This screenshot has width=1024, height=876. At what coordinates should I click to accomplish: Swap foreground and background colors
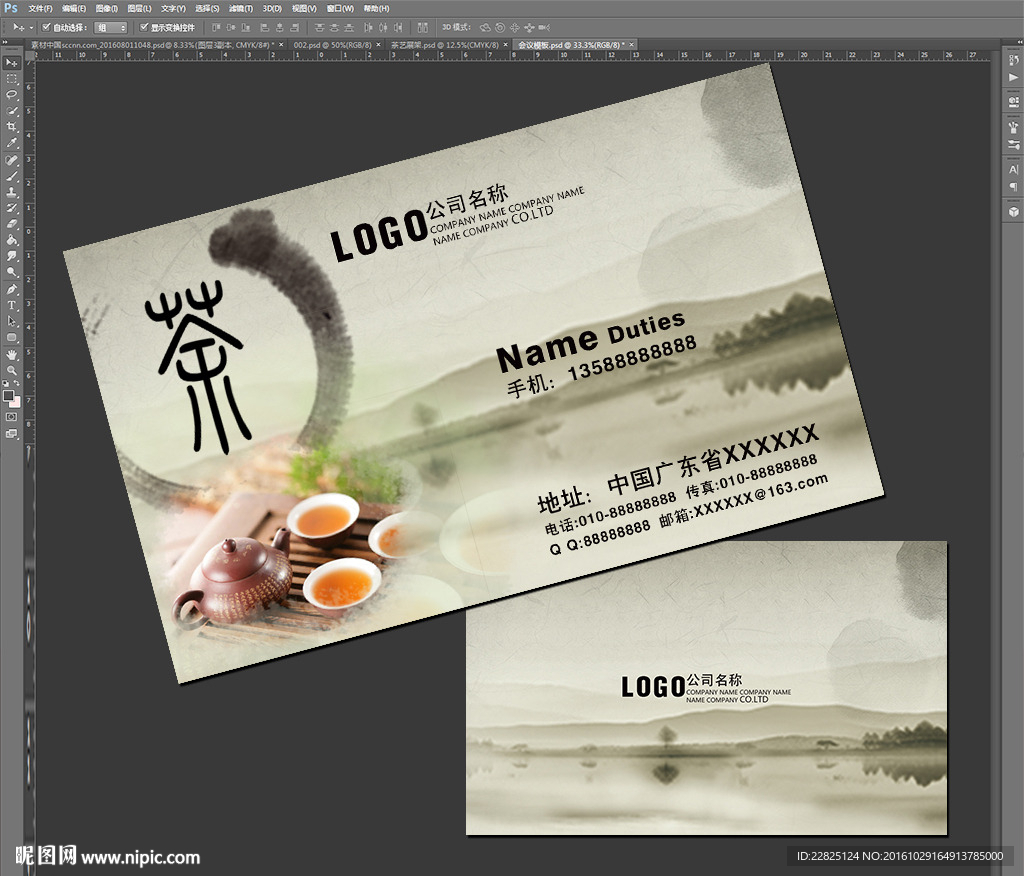click(x=17, y=383)
